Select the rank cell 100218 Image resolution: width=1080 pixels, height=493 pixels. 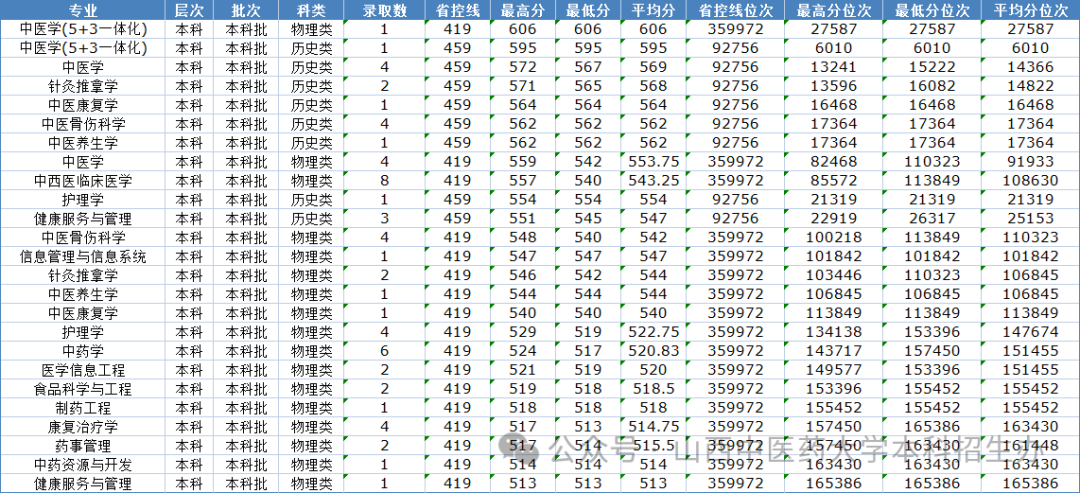(834, 238)
